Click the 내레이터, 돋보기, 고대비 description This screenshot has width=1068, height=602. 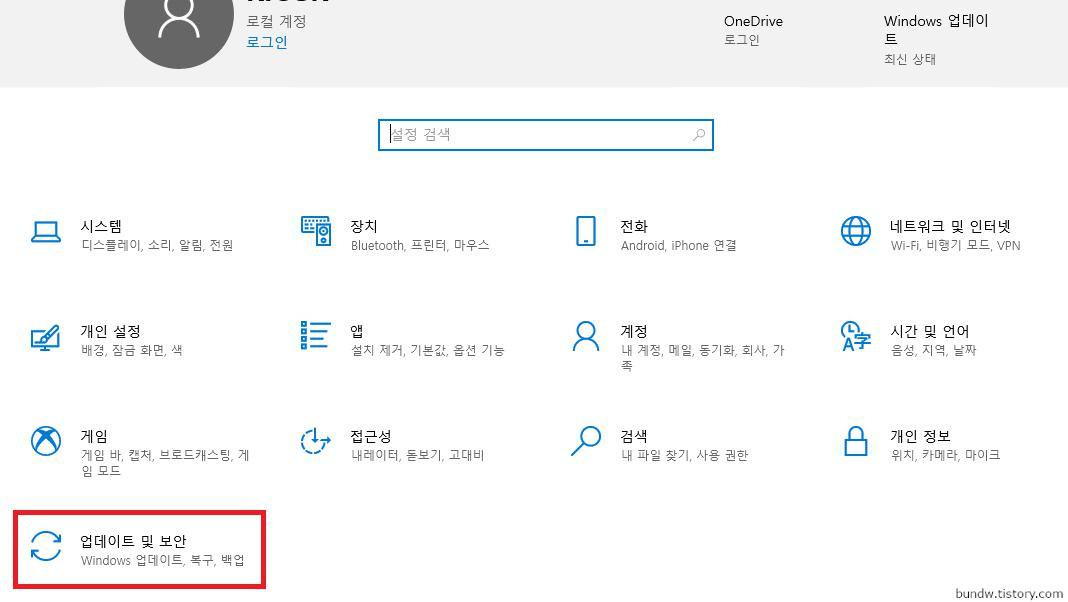coord(418,455)
